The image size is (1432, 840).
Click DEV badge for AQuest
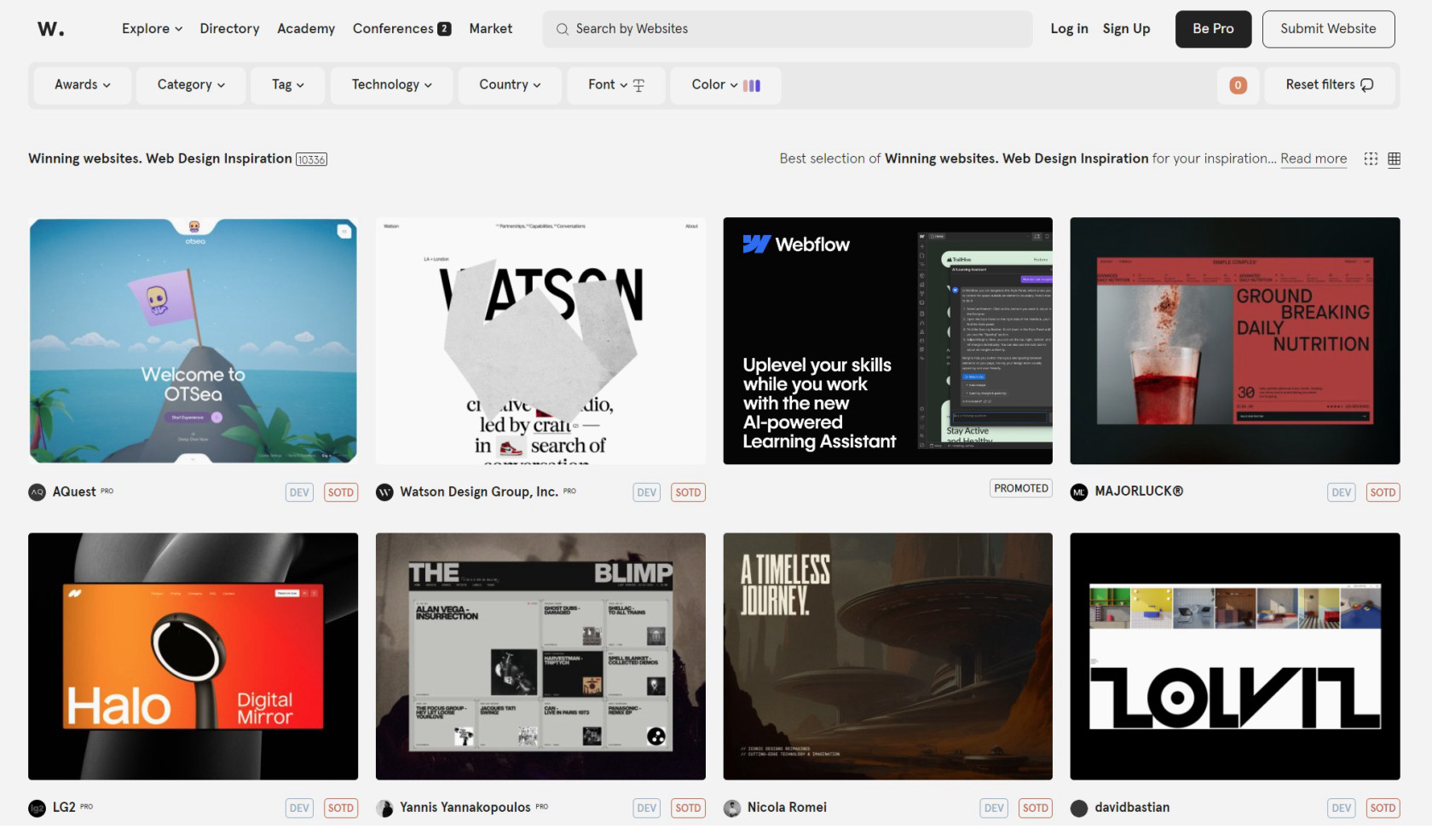(x=299, y=492)
